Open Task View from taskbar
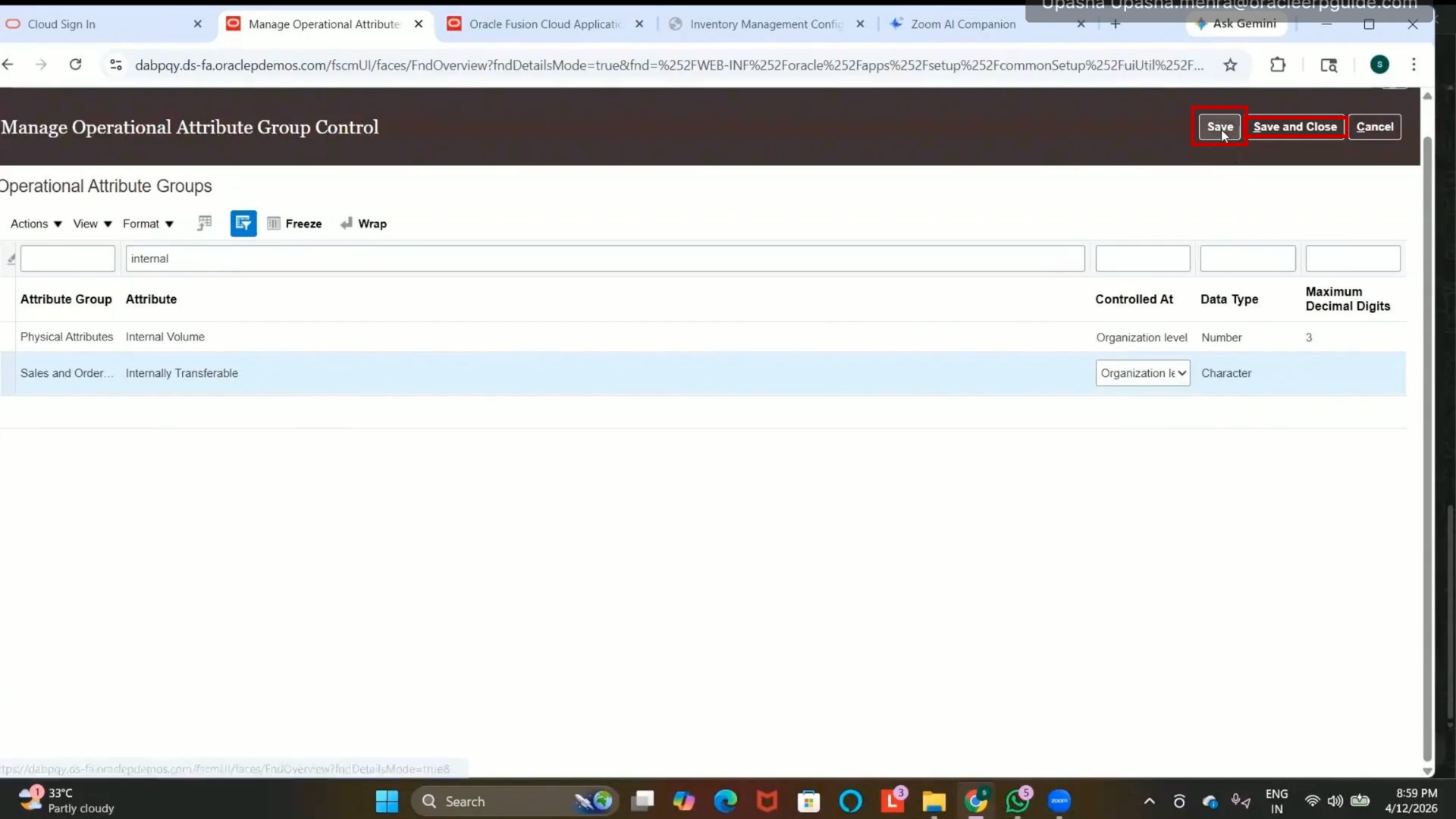Viewport: 1456px width, 819px height. (643, 802)
